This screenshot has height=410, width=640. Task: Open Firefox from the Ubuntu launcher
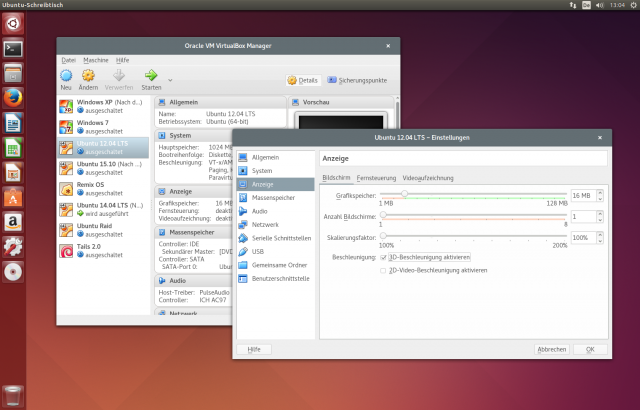[13, 98]
